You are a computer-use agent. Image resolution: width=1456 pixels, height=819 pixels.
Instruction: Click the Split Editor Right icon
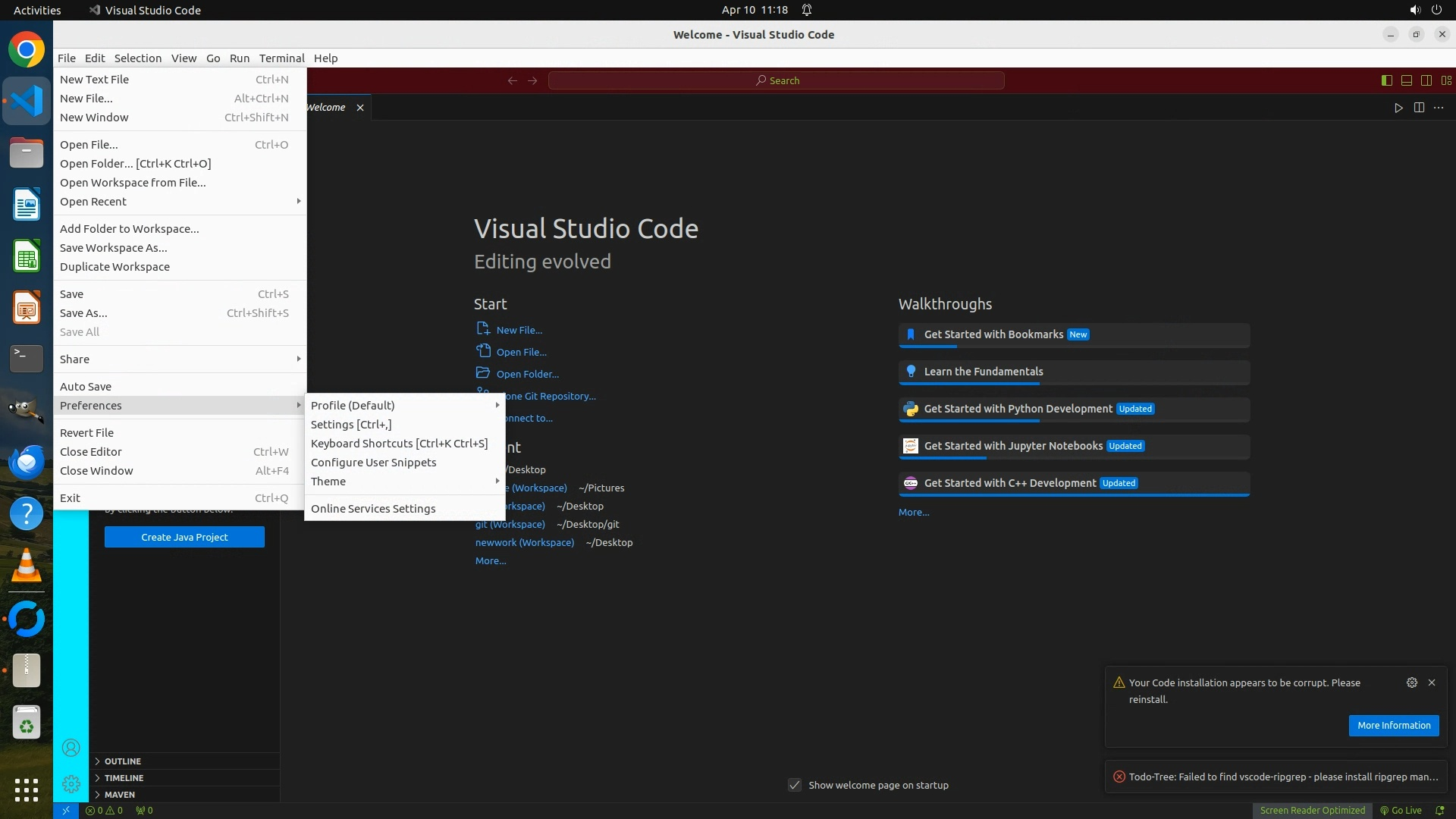tap(1419, 108)
